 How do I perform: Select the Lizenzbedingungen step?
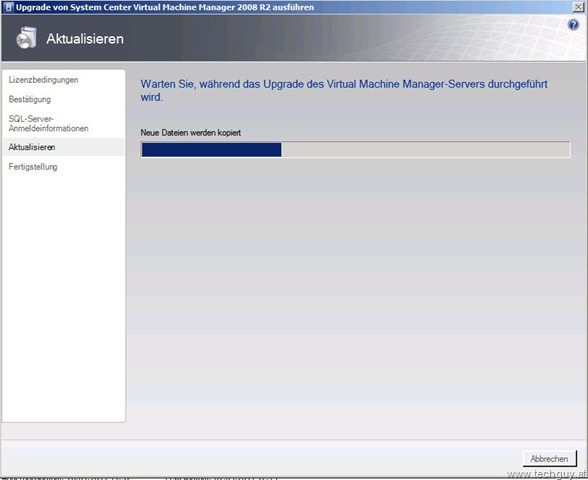coord(44,80)
